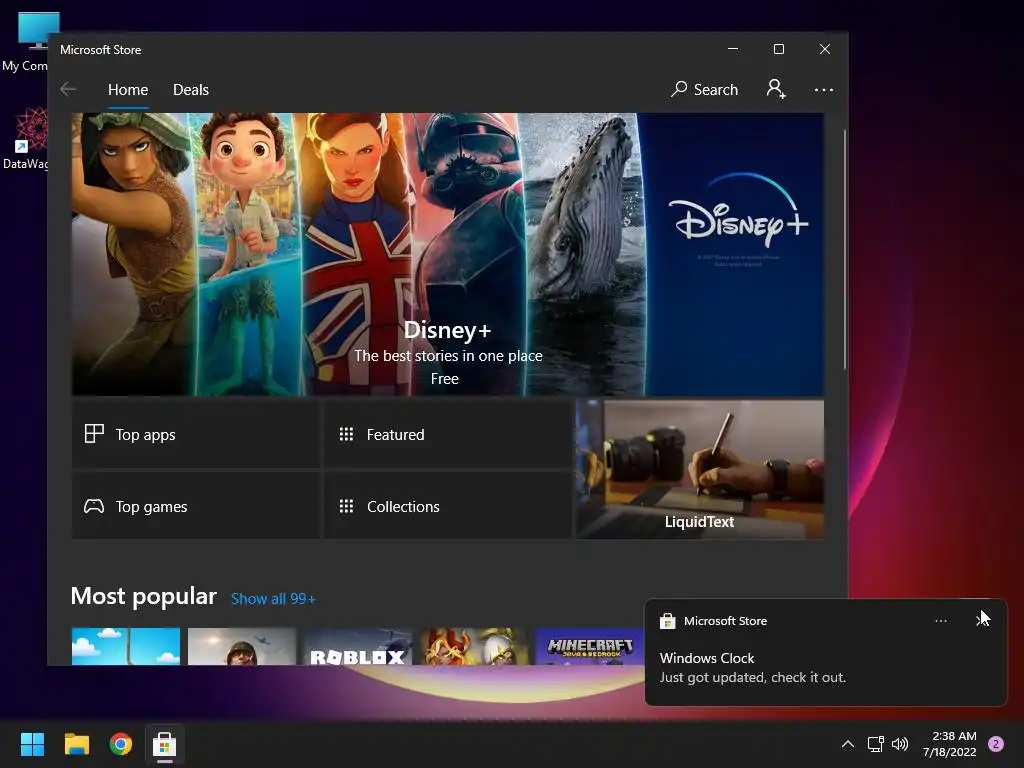Screen dimensions: 1024x768
Task: Maximize the Microsoft Store window
Action: 778,49
